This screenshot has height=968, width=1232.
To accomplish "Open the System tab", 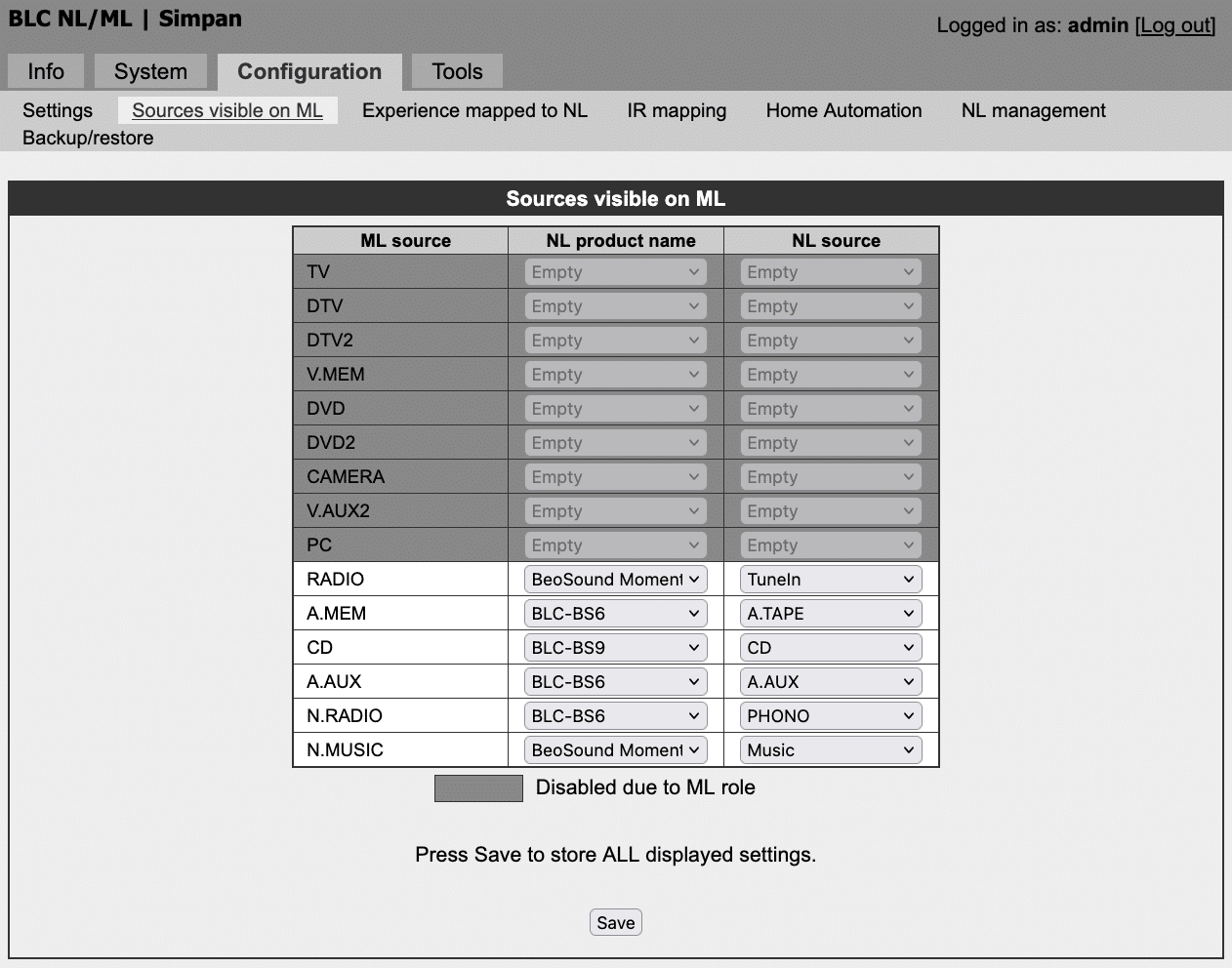I will coord(150,71).
